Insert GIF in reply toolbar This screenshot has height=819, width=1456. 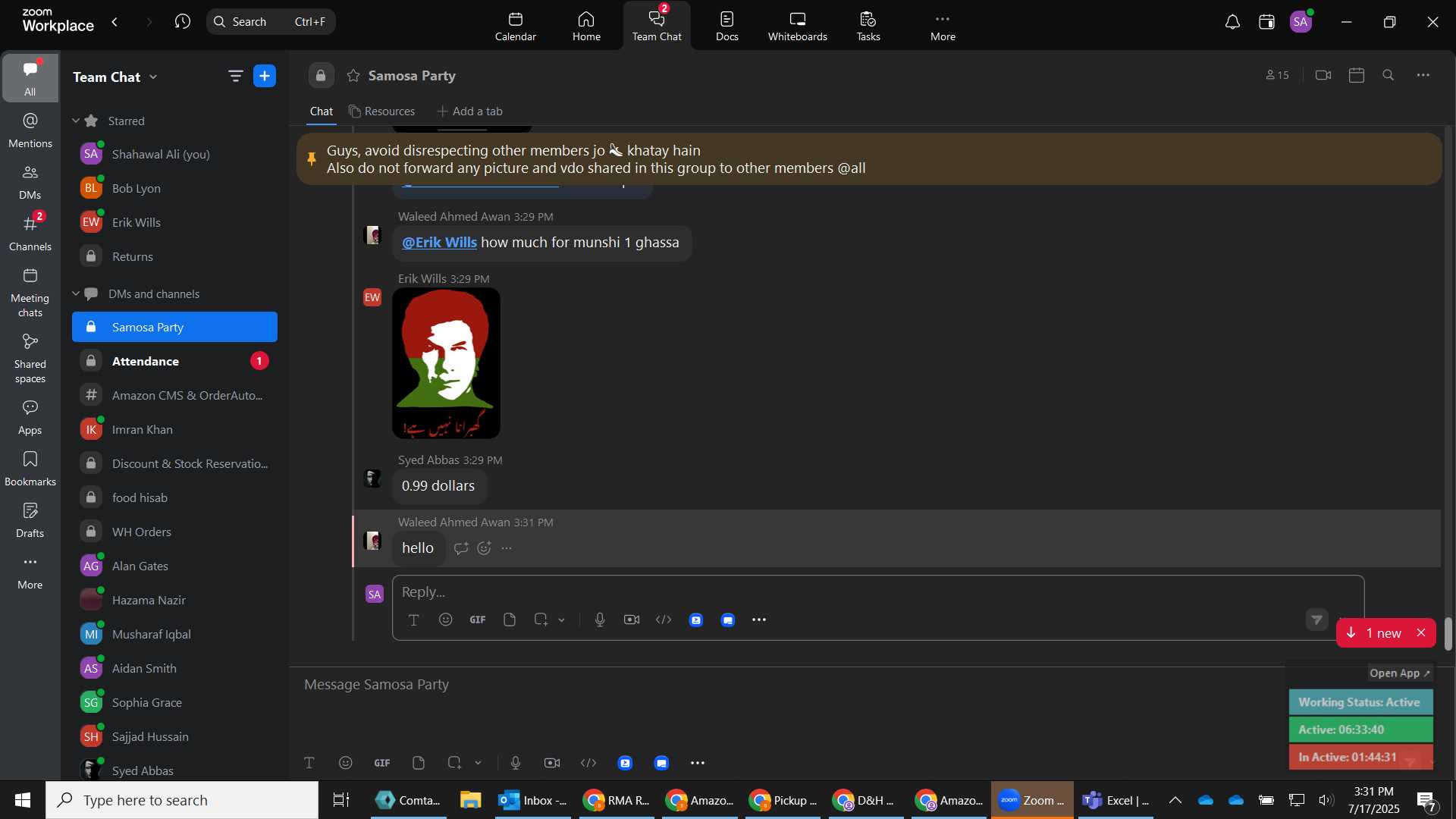click(x=478, y=620)
